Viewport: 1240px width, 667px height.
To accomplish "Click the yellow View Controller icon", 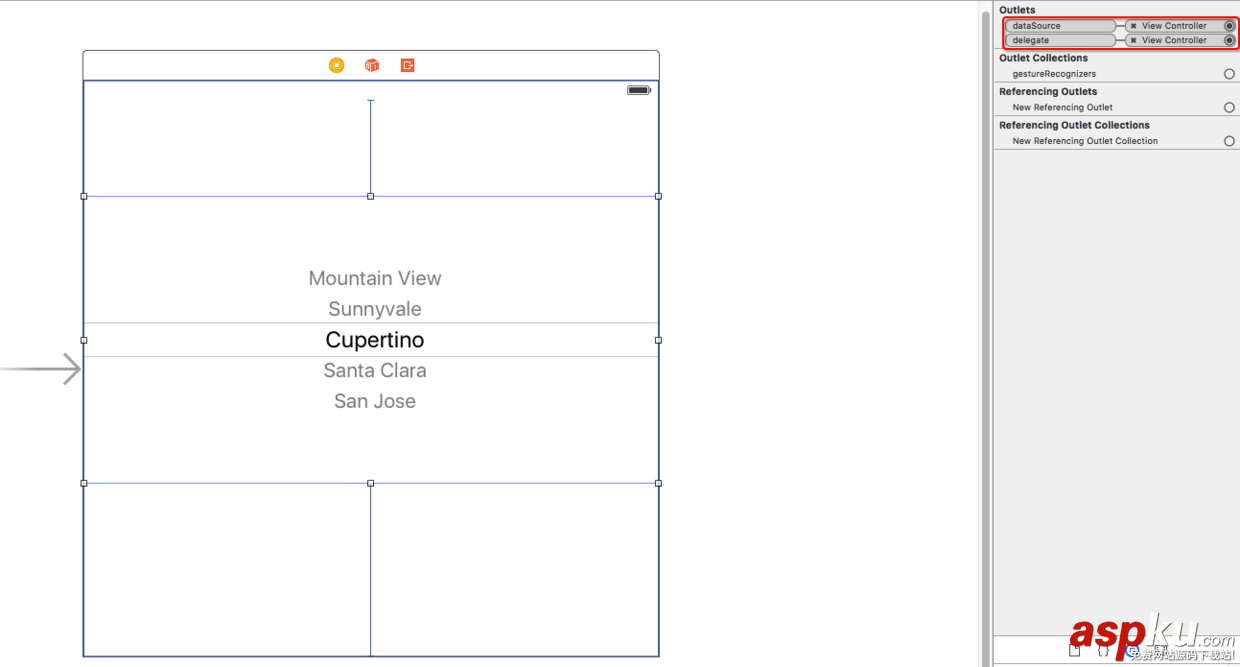I will click(337, 65).
